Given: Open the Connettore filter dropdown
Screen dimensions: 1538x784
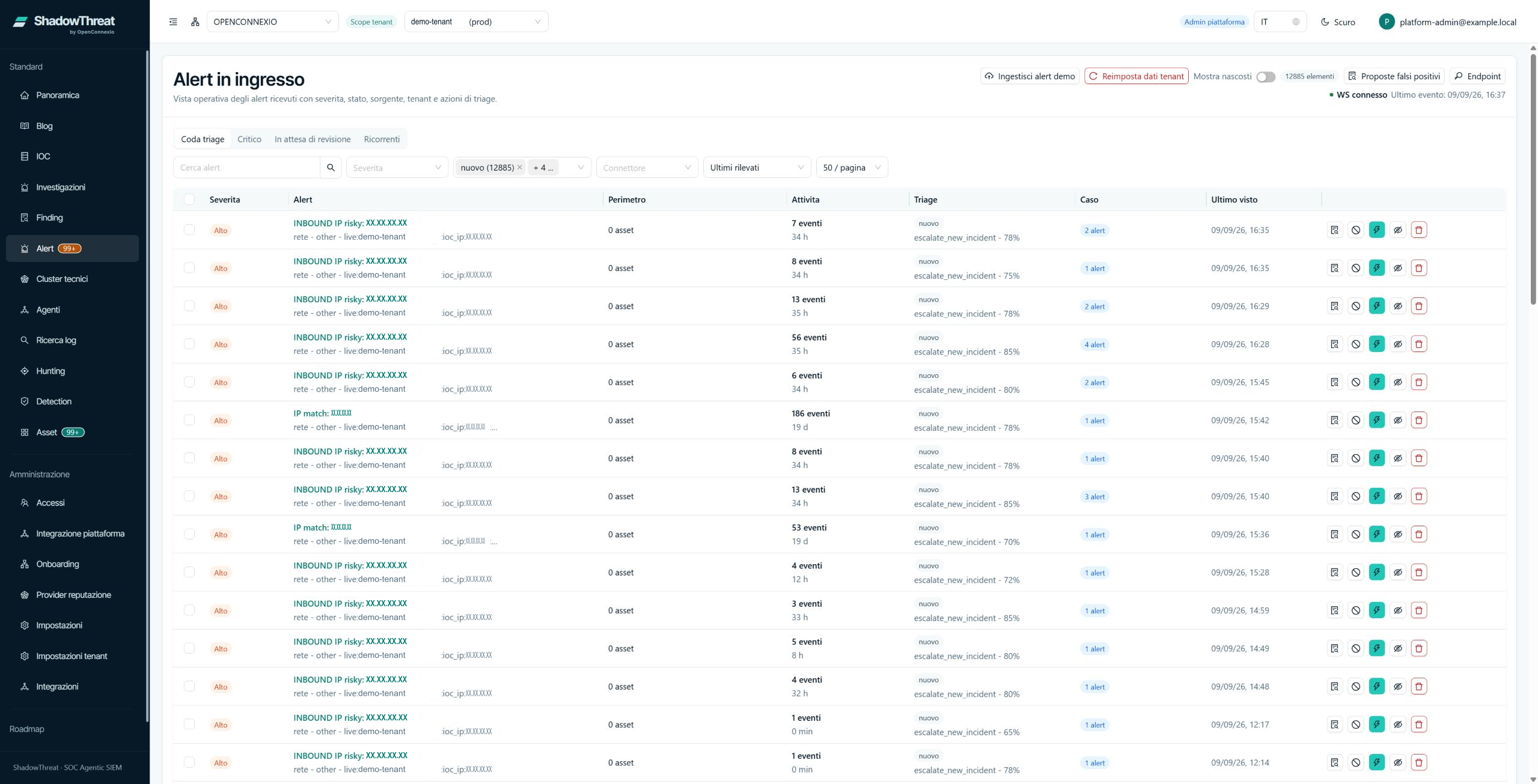Looking at the screenshot, I should click(647, 168).
